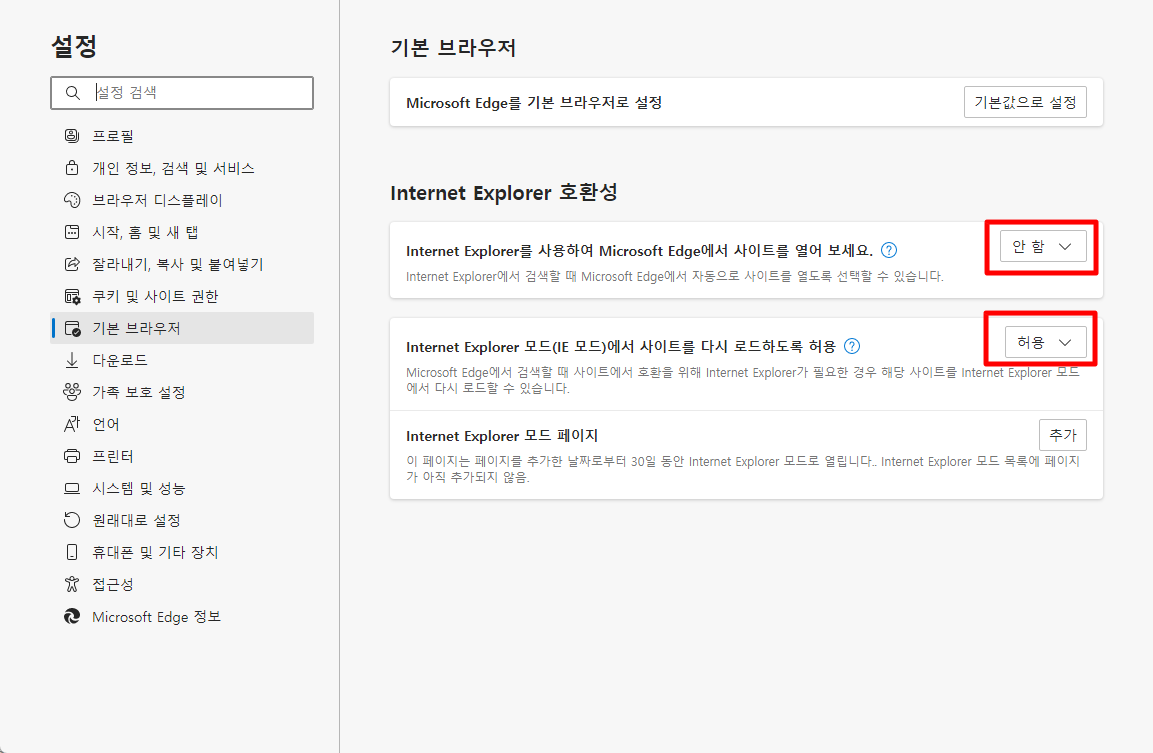Open 가족 보호 설정 page

coord(182,392)
